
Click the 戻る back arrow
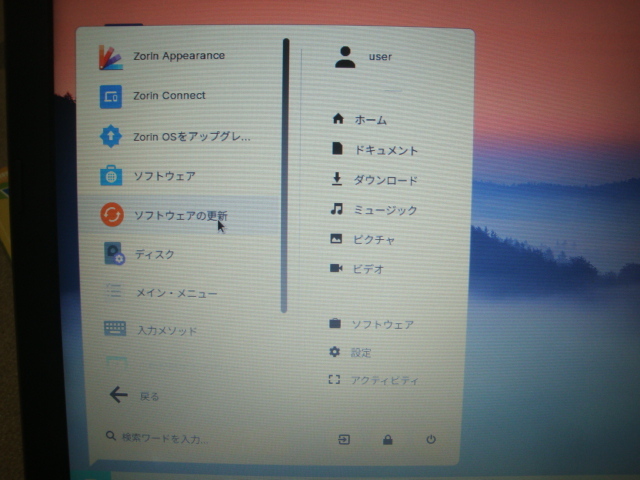point(118,395)
